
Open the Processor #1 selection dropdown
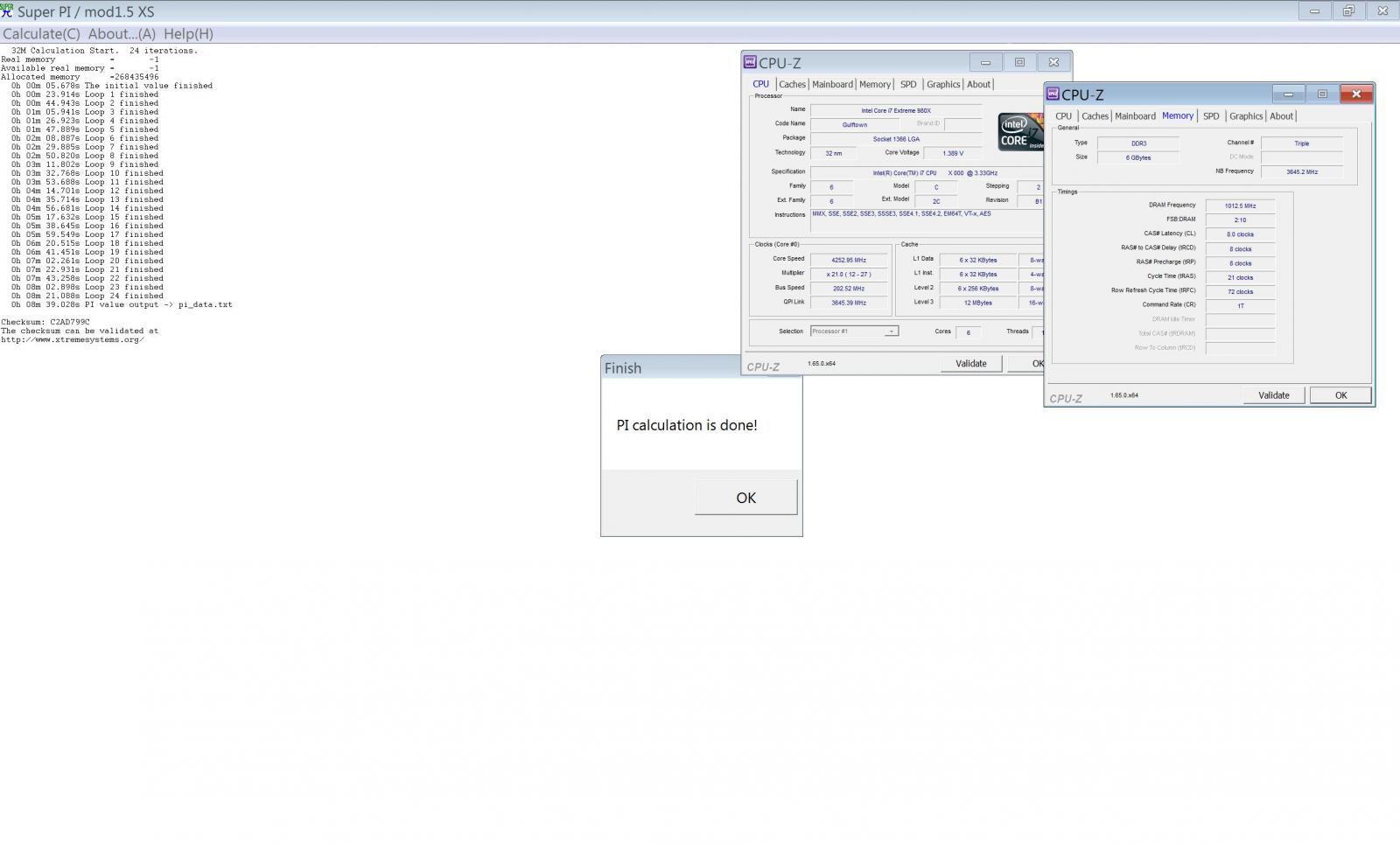pos(854,331)
